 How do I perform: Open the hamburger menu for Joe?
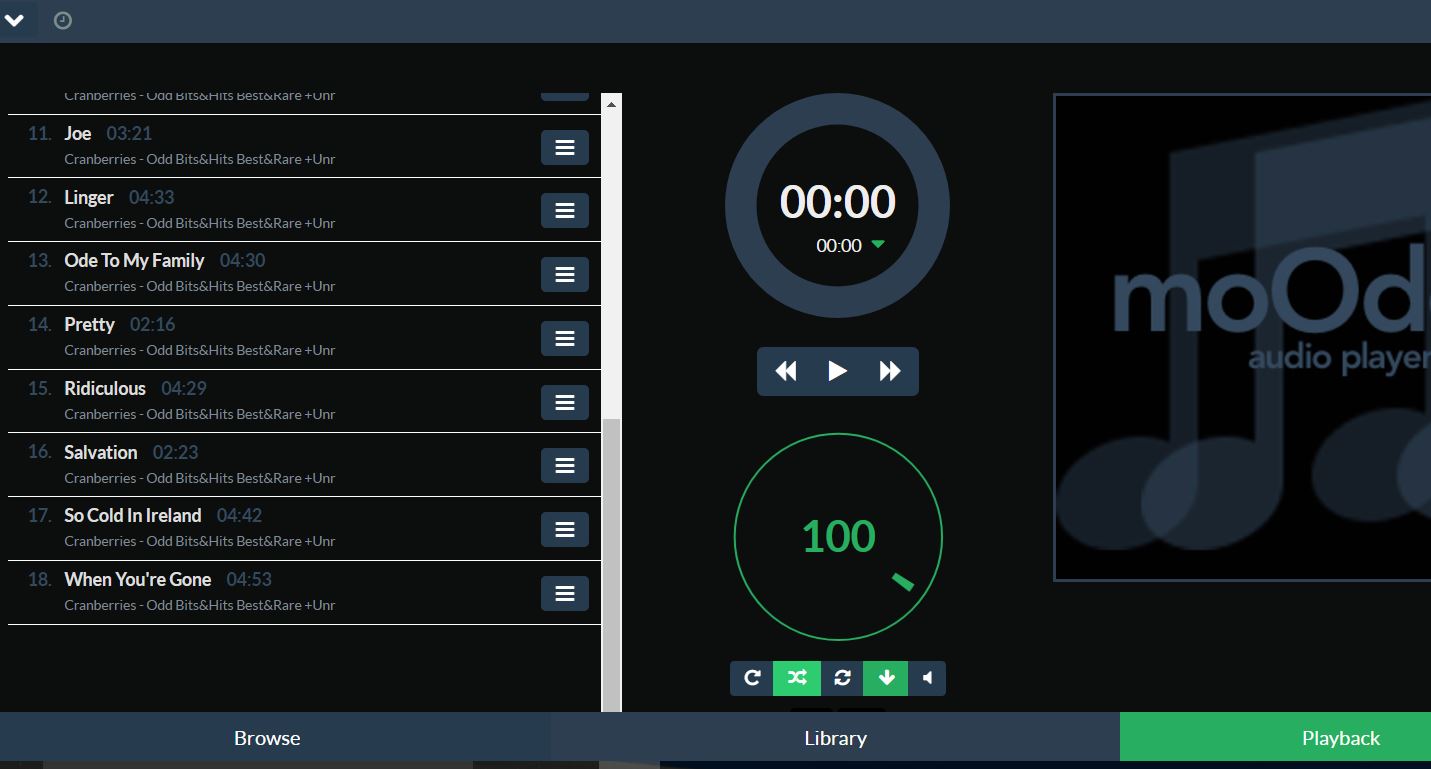coord(565,147)
